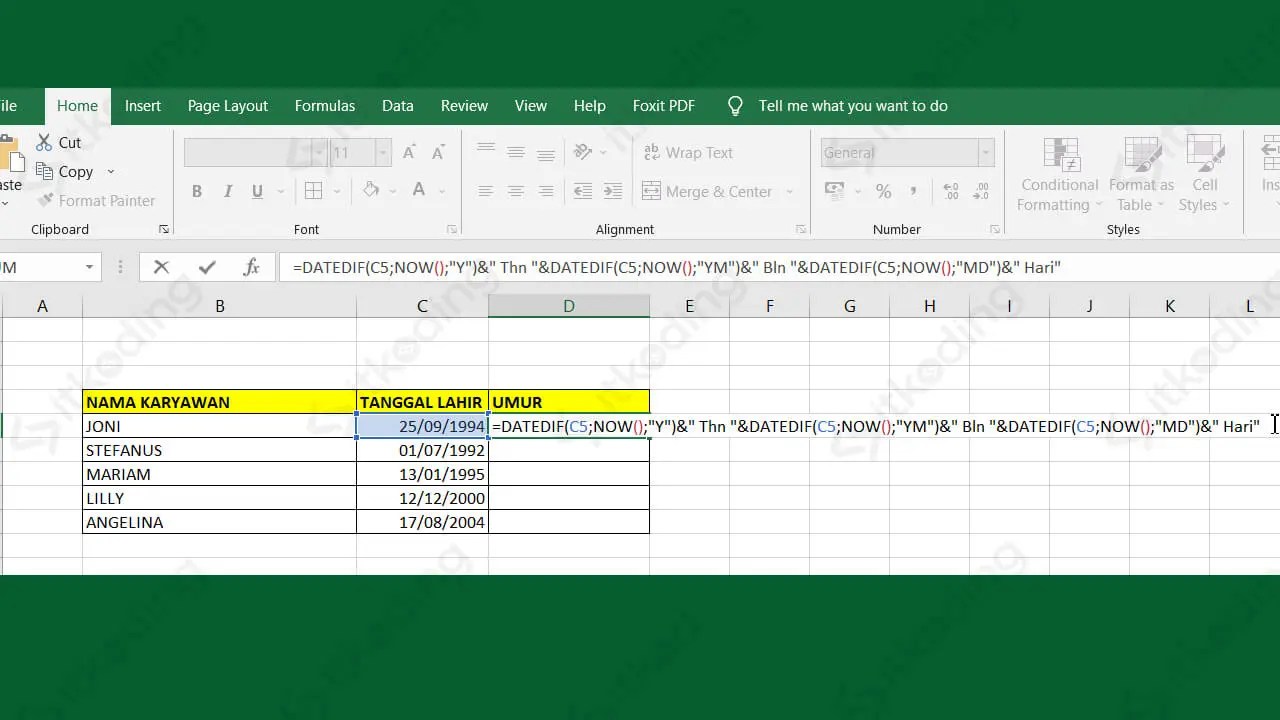
Task: Open the Data tab
Action: click(398, 106)
